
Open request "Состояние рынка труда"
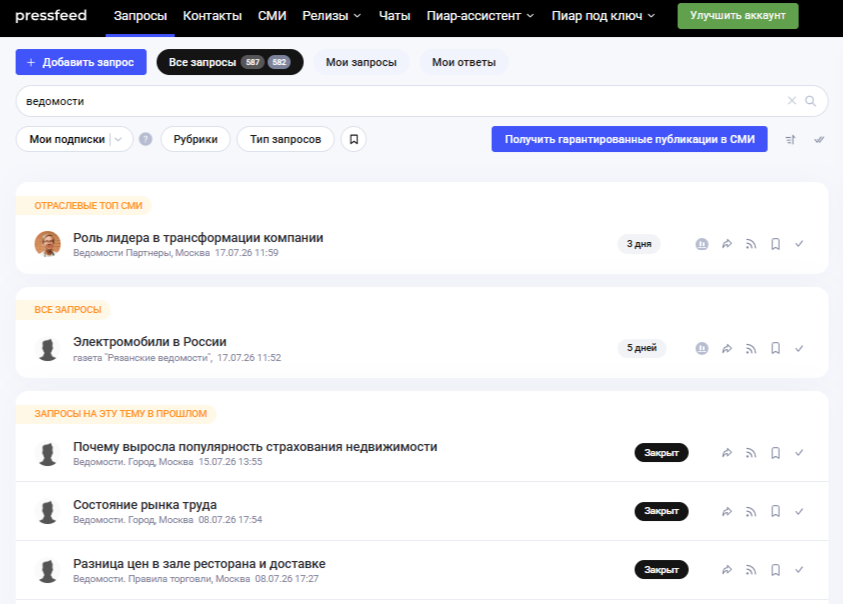[x=145, y=504]
